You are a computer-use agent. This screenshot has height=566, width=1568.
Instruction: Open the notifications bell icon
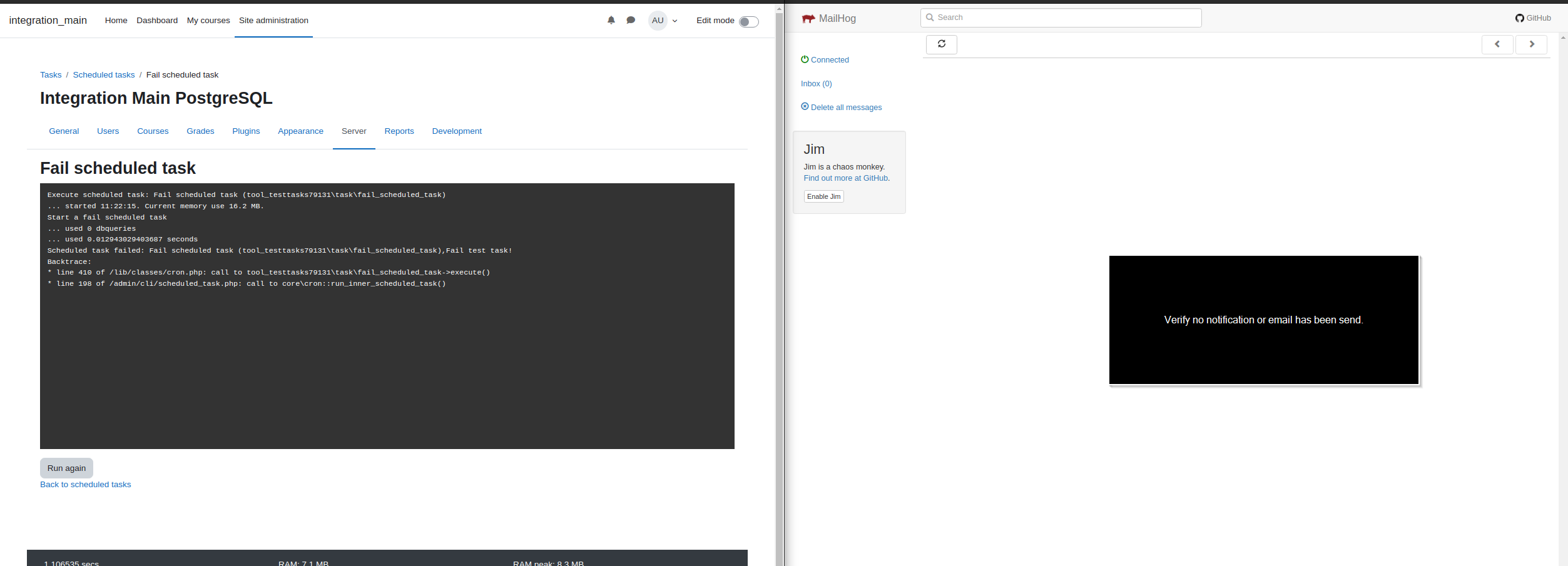pos(611,20)
